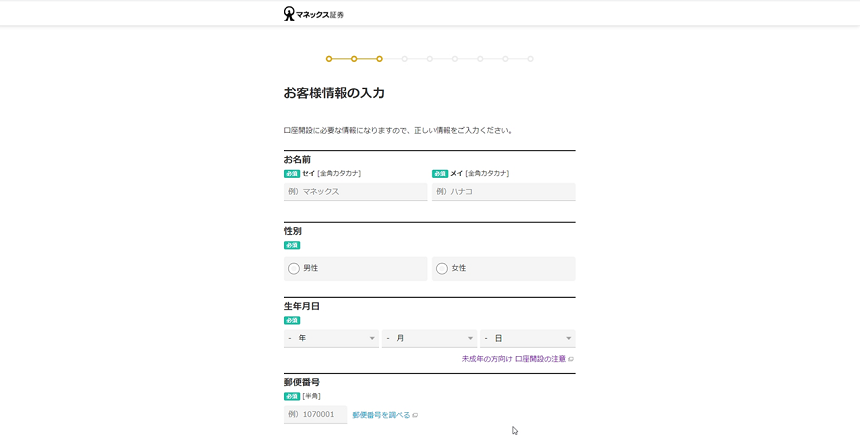The width and height of the screenshot is (860, 439).
Task: Select the 女性 radio button
Action: click(442, 269)
